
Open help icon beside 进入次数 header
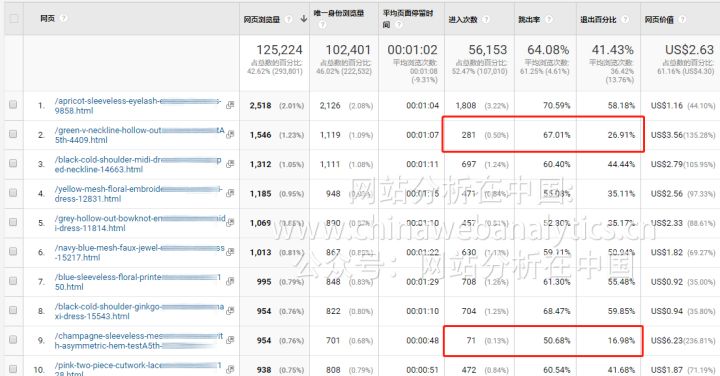(x=486, y=19)
